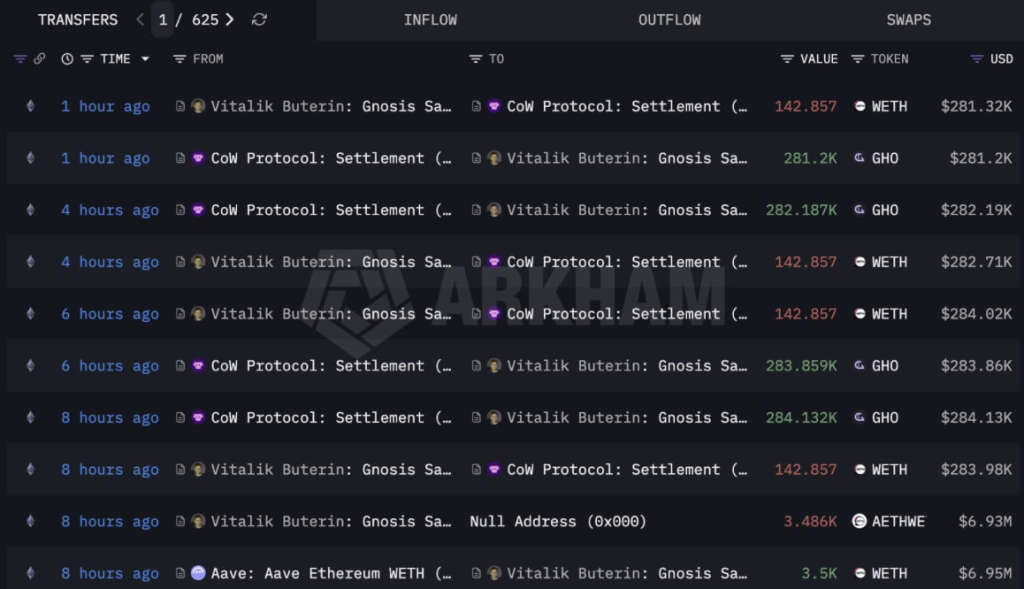Click the CoW Protocol purple icon in first row
The width and height of the screenshot is (1024, 589).
[491, 106]
